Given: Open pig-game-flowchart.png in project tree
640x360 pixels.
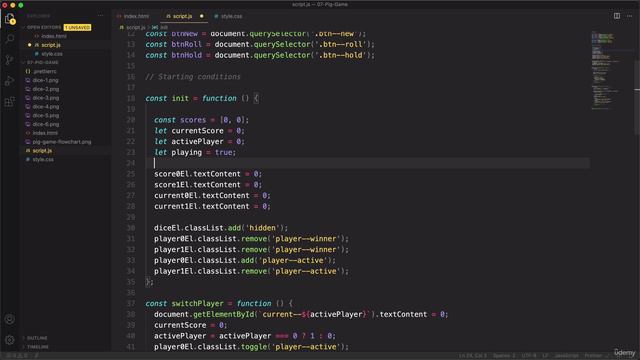Looking at the screenshot, I should (62, 142).
